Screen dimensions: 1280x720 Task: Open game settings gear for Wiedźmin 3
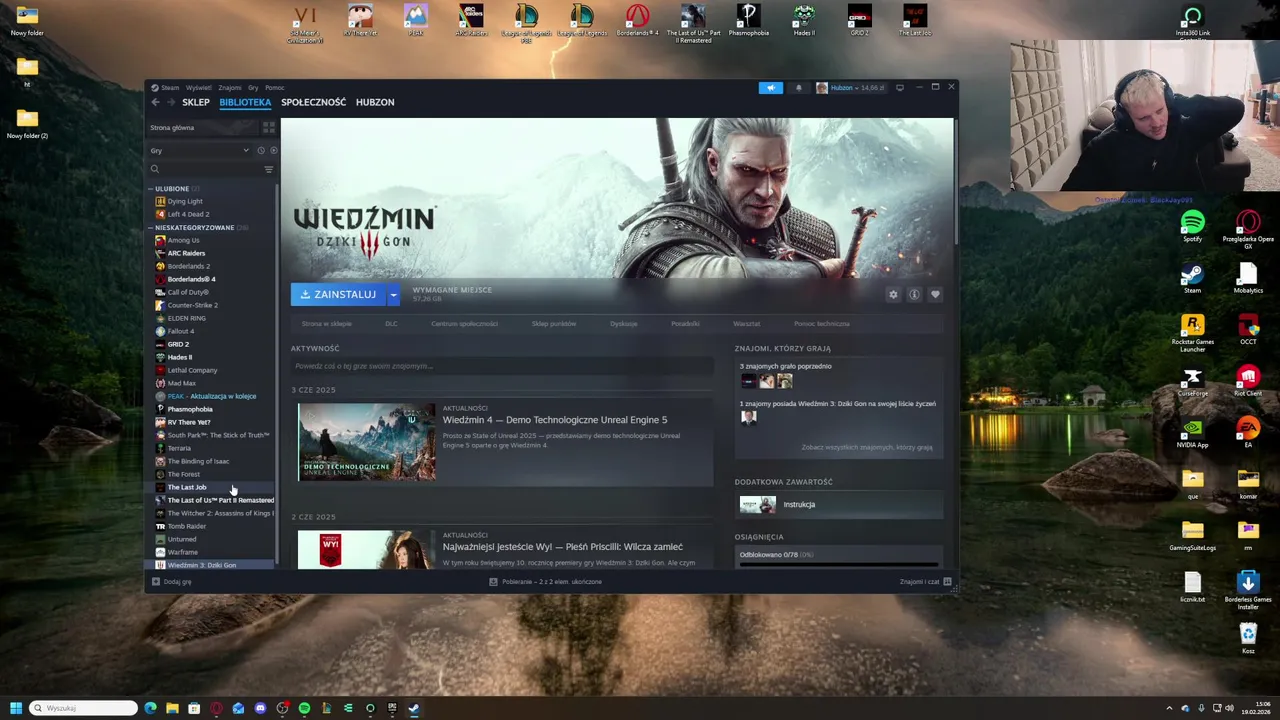[893, 295]
